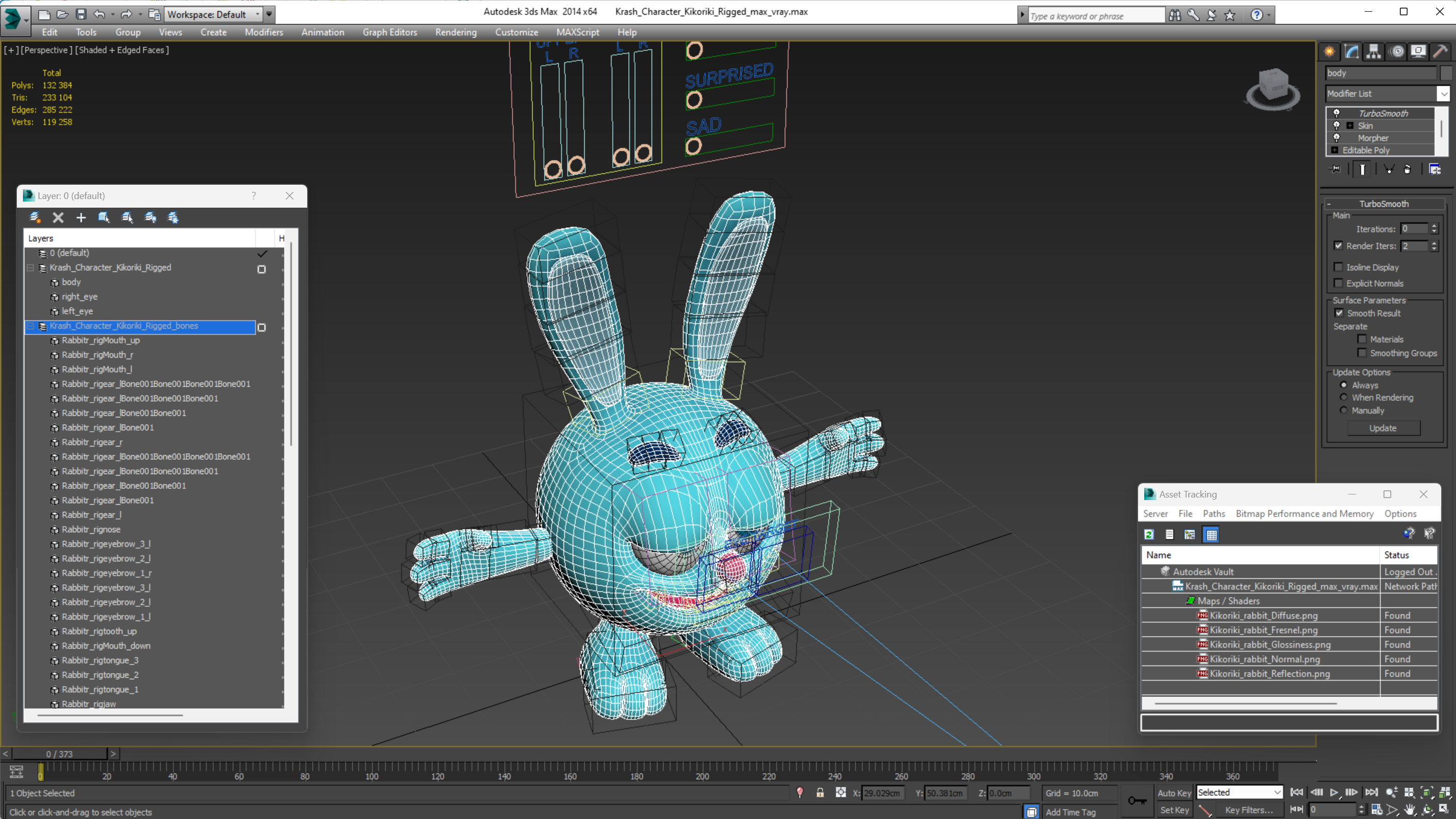This screenshot has width=1456, height=819.
Task: Switch Asset Tracking to table view icon
Action: point(1211,534)
